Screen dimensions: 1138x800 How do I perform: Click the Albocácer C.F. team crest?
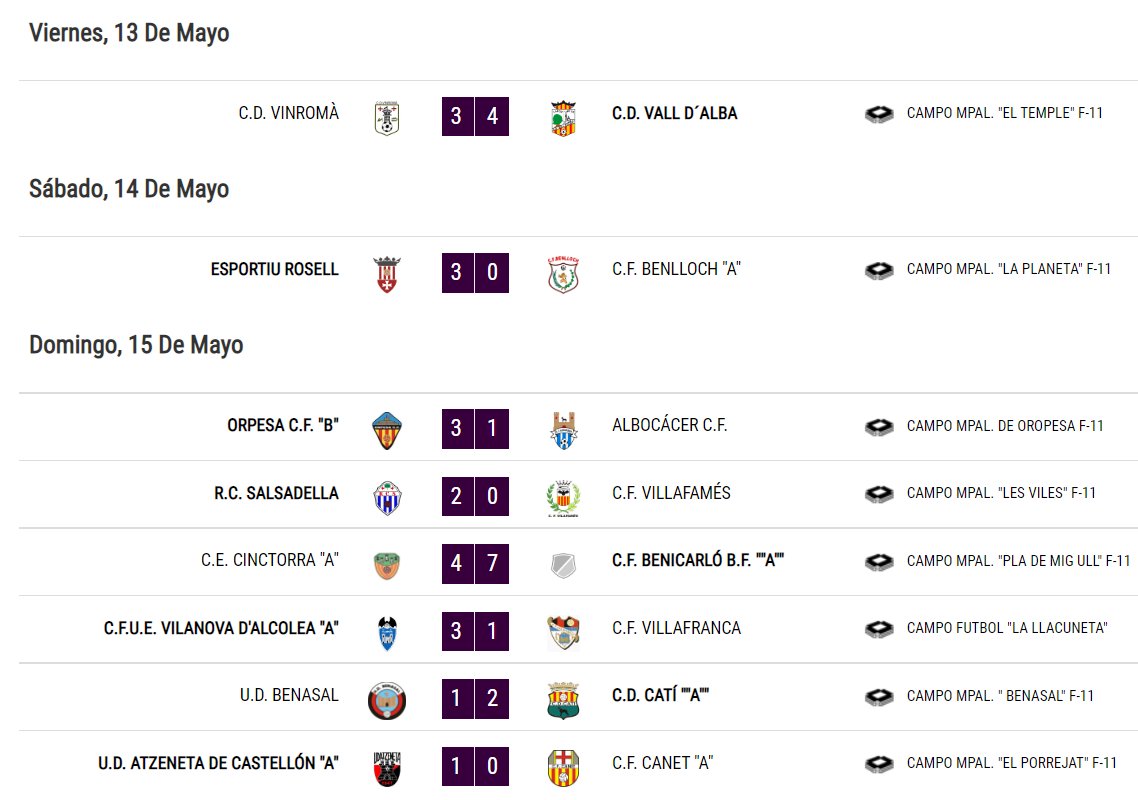[x=563, y=430]
